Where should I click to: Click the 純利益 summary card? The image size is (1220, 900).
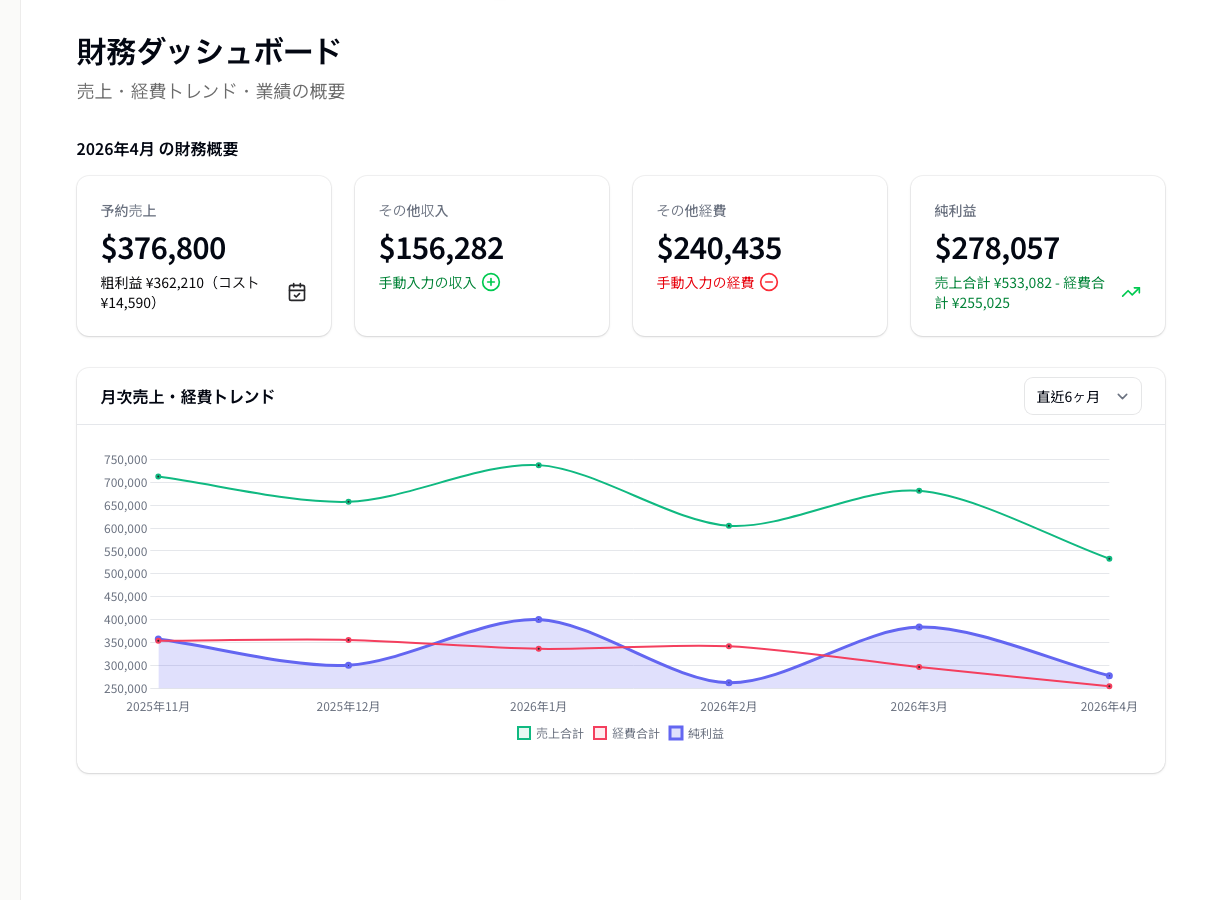pos(1037,255)
